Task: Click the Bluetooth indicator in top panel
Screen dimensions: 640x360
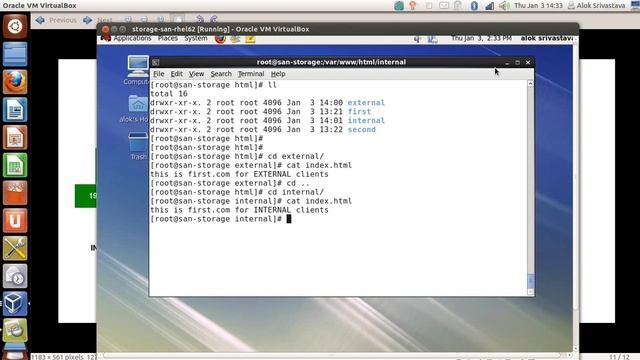Action: (x=474, y=6)
